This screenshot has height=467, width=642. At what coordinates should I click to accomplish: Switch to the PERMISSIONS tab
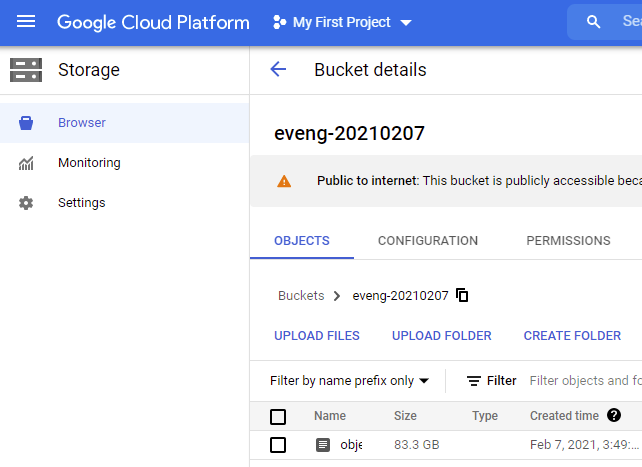[x=568, y=241]
